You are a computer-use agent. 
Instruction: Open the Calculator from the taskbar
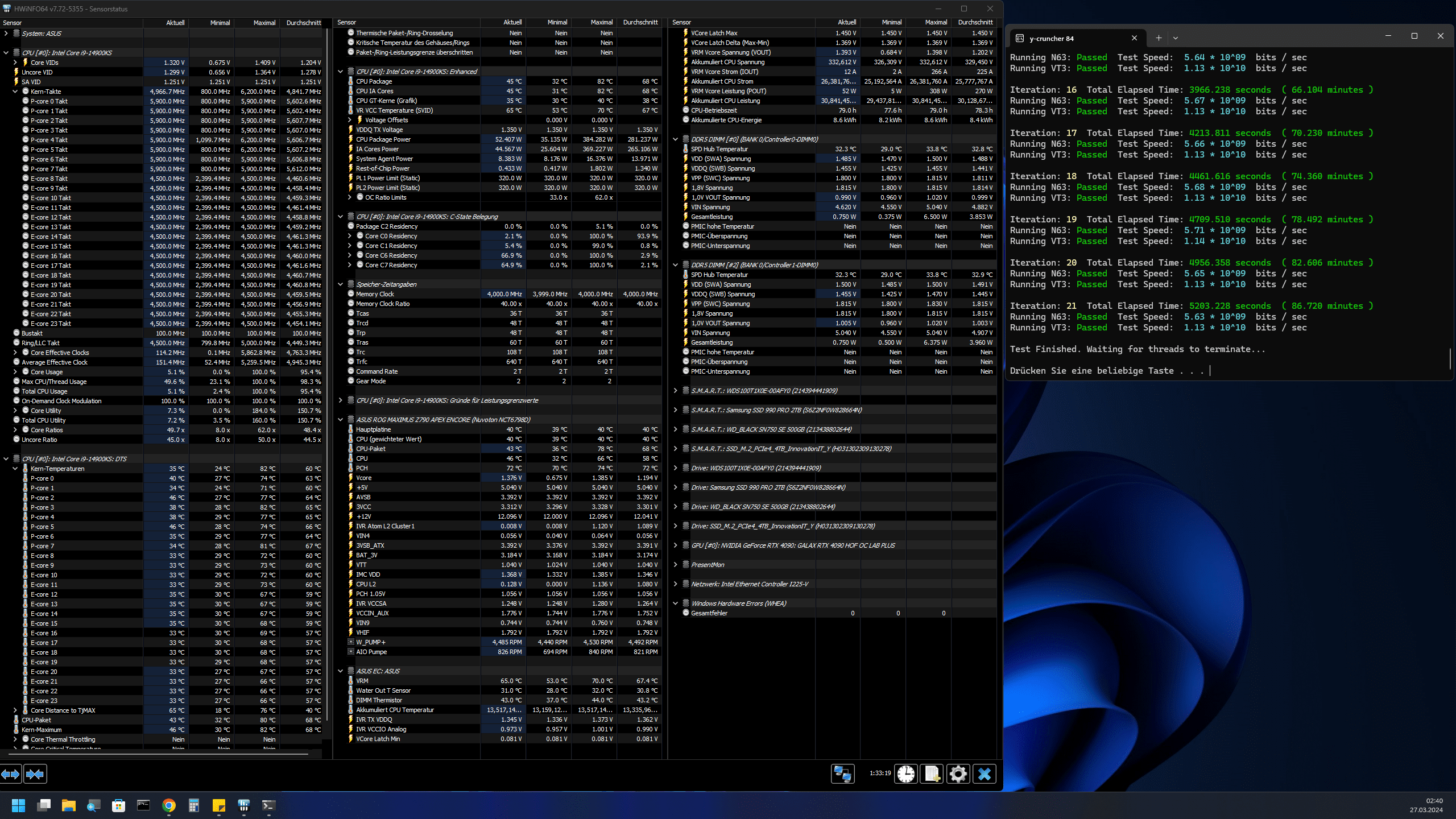(x=194, y=805)
